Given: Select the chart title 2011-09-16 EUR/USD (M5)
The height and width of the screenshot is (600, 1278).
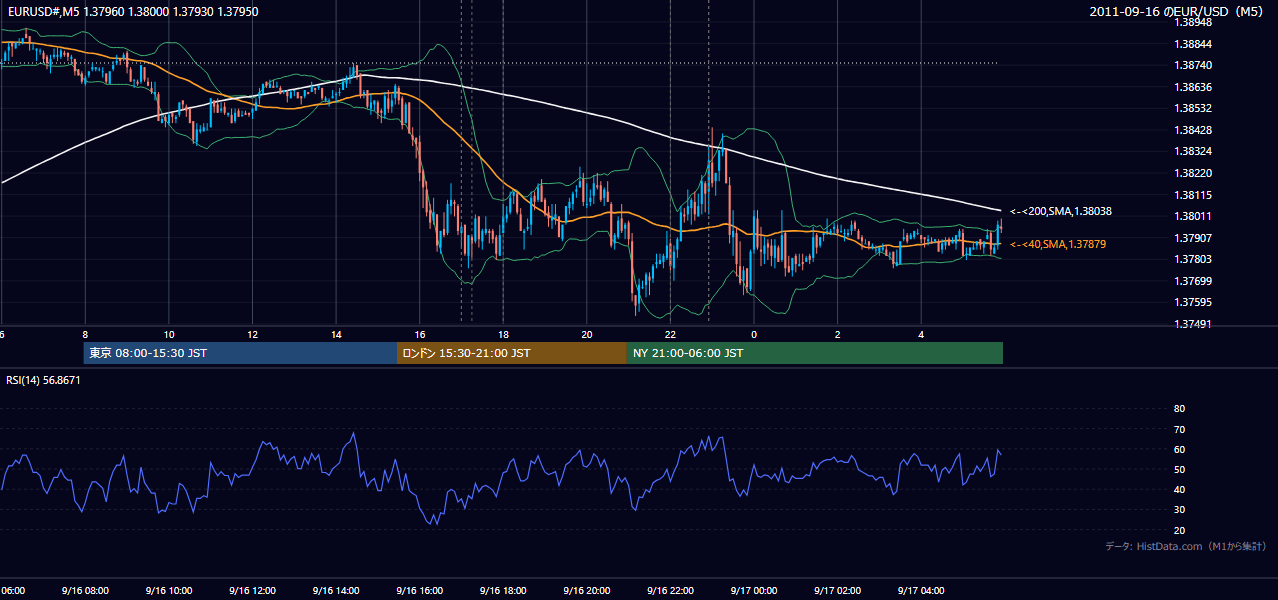Looking at the screenshot, I should point(1178,11).
